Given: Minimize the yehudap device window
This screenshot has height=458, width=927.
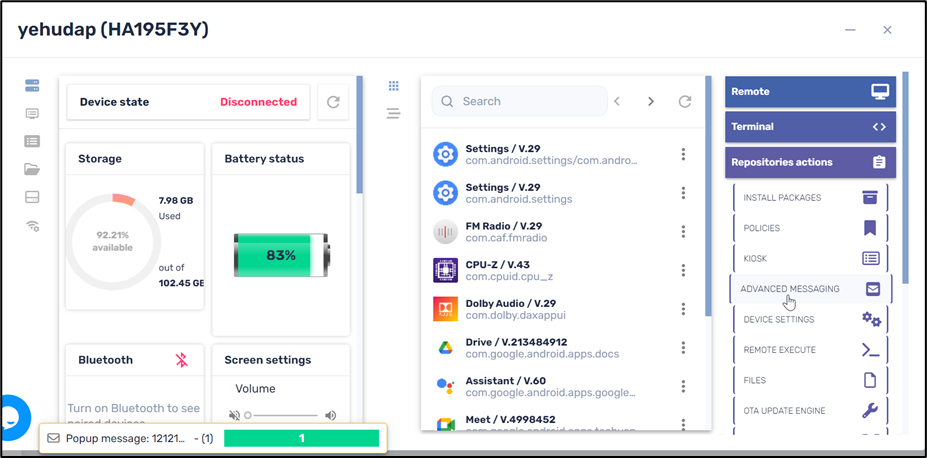Looking at the screenshot, I should (x=851, y=30).
